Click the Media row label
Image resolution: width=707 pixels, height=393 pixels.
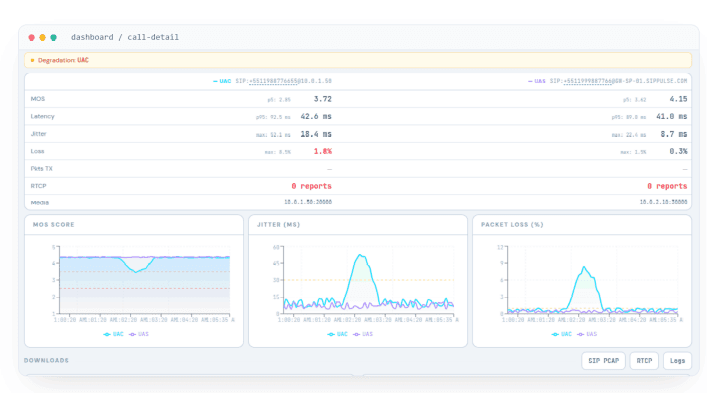tap(40, 202)
